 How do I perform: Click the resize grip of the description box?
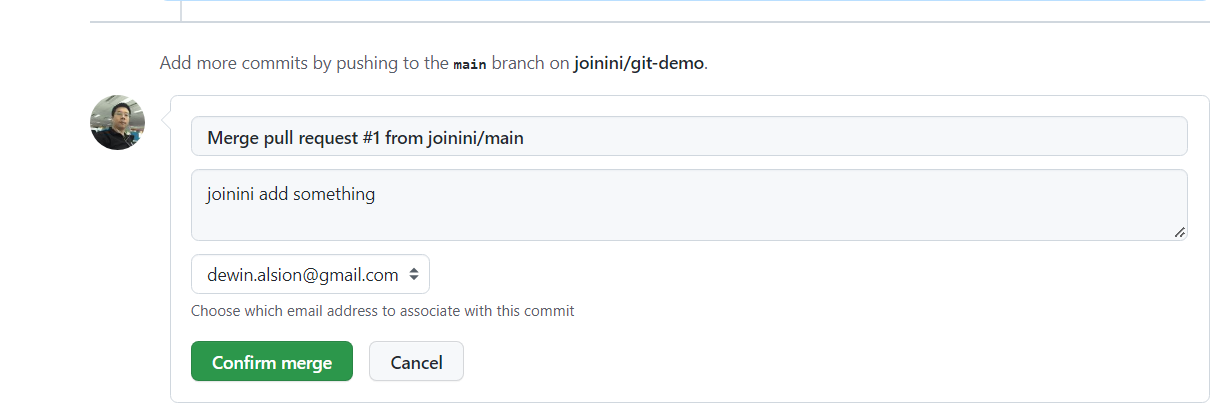[x=1179, y=232]
